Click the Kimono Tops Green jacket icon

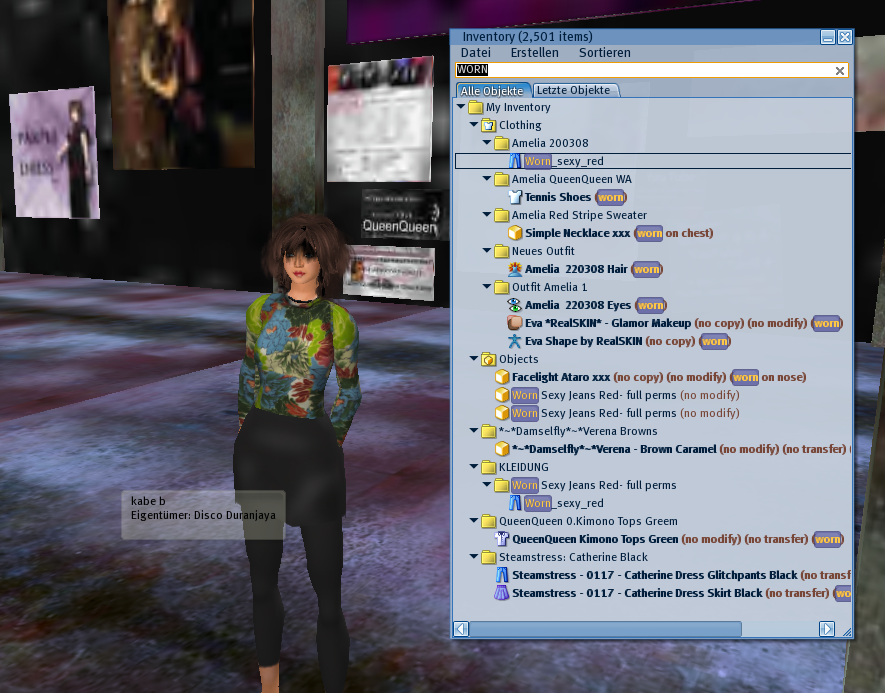(x=502, y=539)
